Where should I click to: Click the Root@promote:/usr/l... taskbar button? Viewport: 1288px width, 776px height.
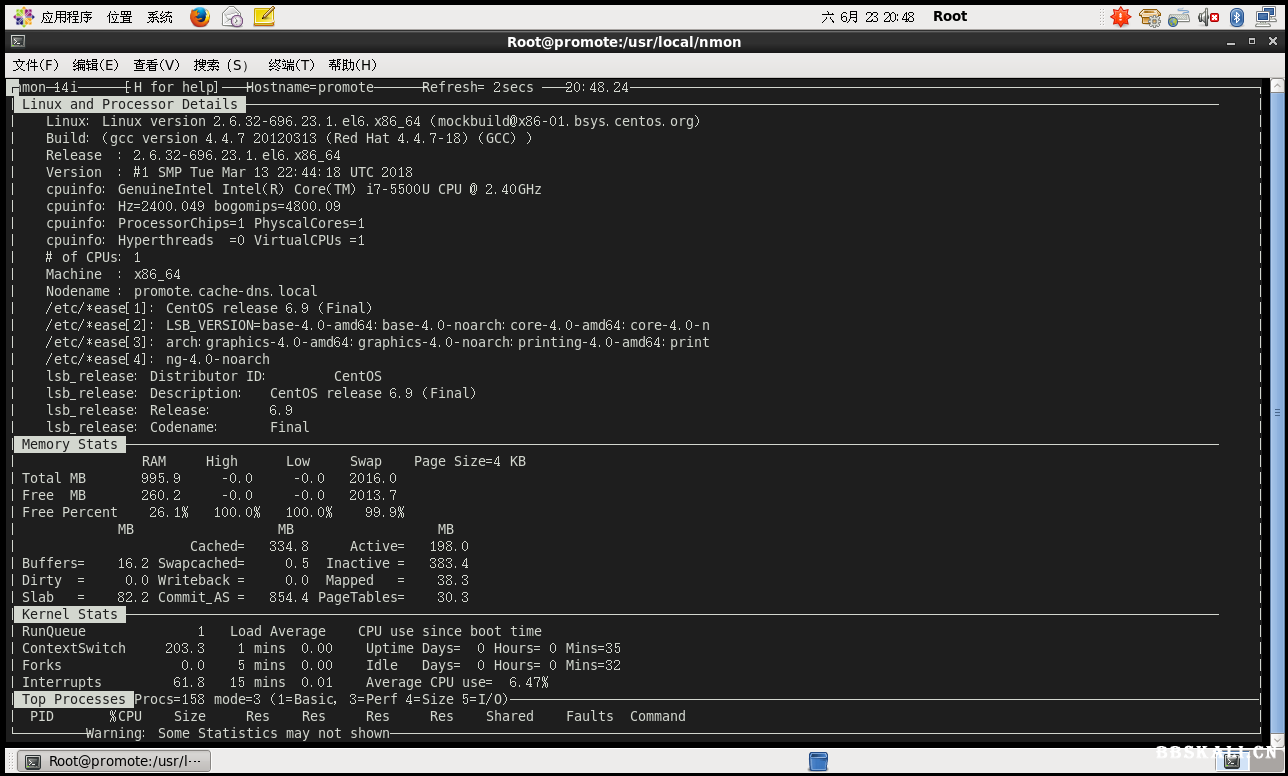tap(113, 761)
